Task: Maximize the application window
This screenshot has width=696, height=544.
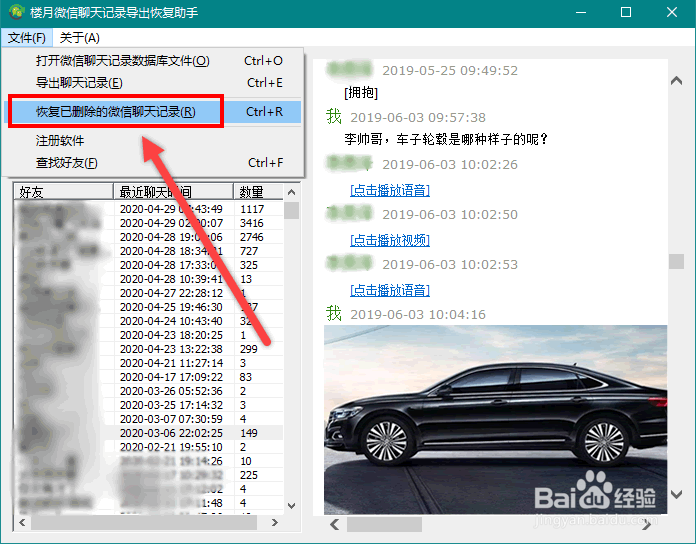Action: pyautogui.click(x=626, y=12)
